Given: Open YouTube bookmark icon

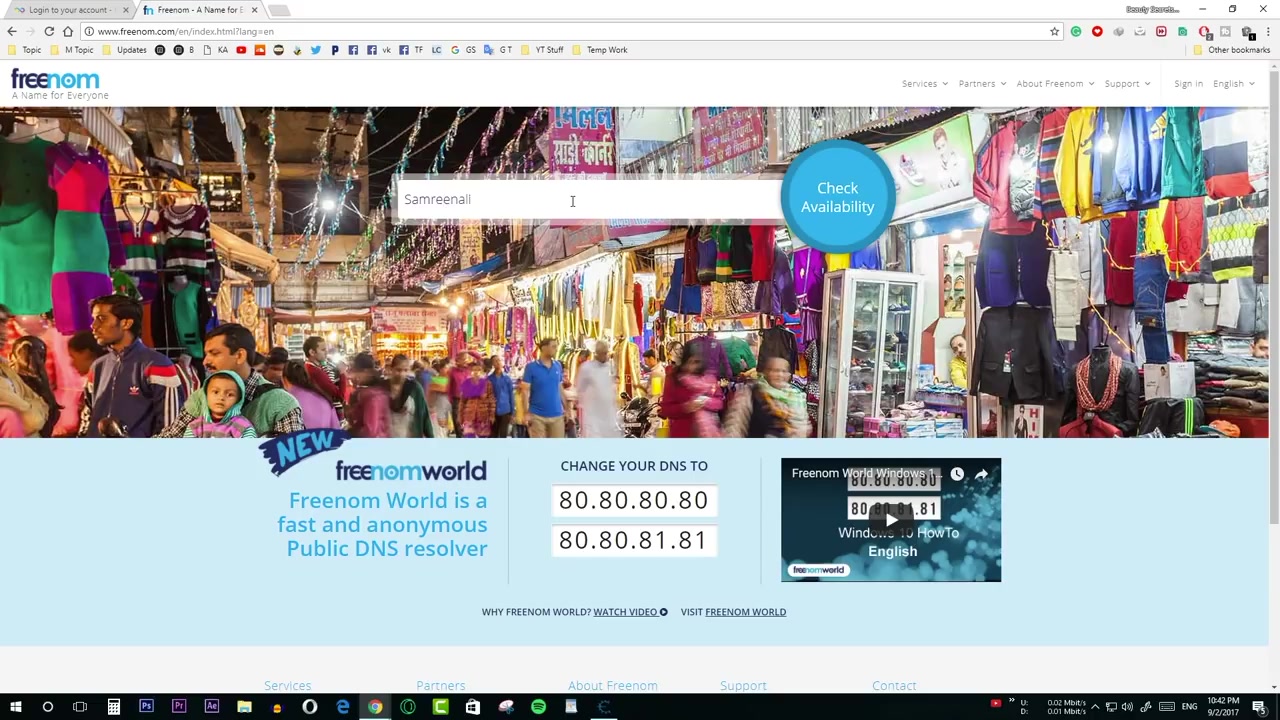Looking at the screenshot, I should (x=241, y=50).
